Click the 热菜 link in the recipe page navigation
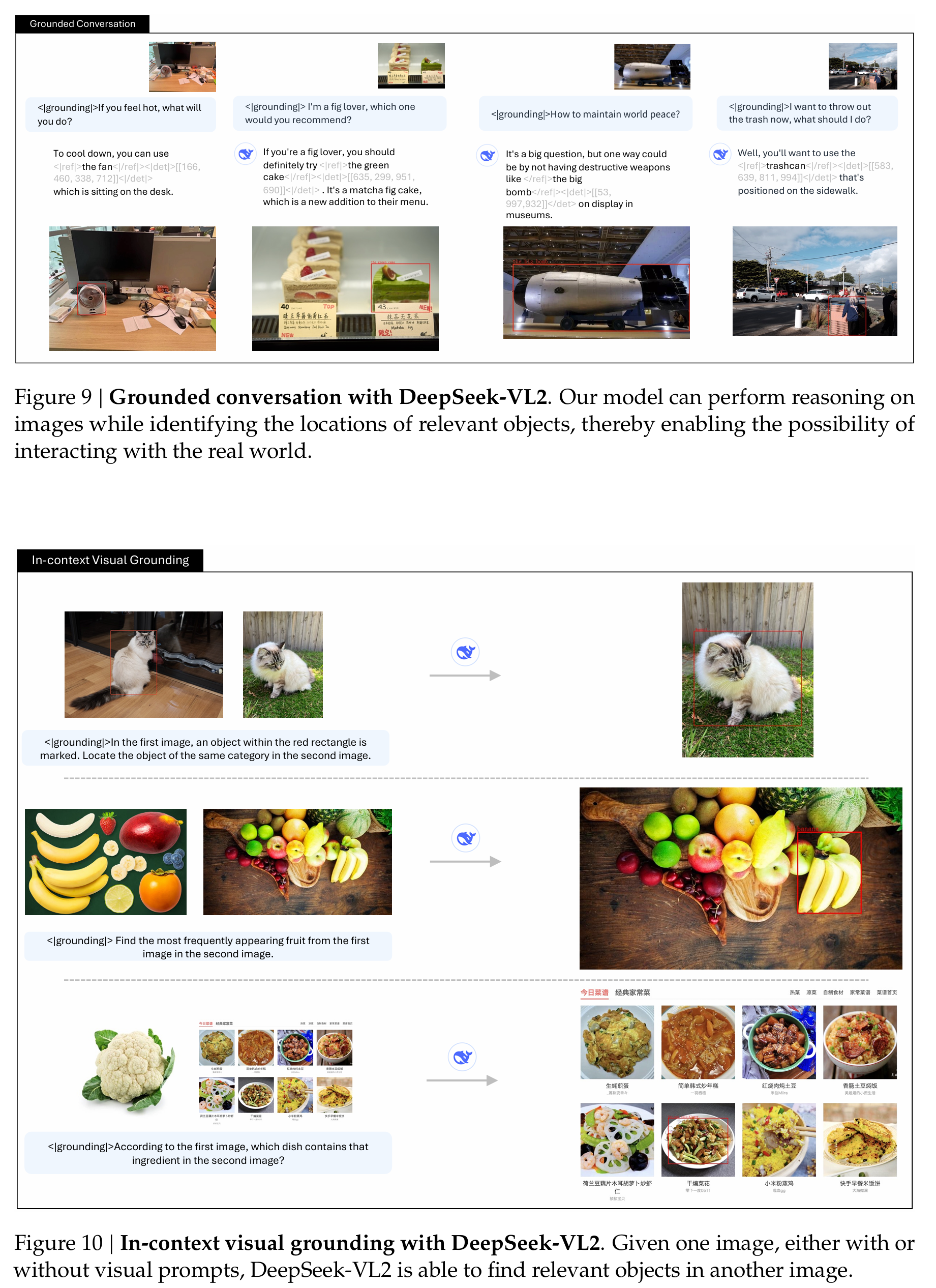Viewport: 936px width, 1288px height. click(795, 992)
